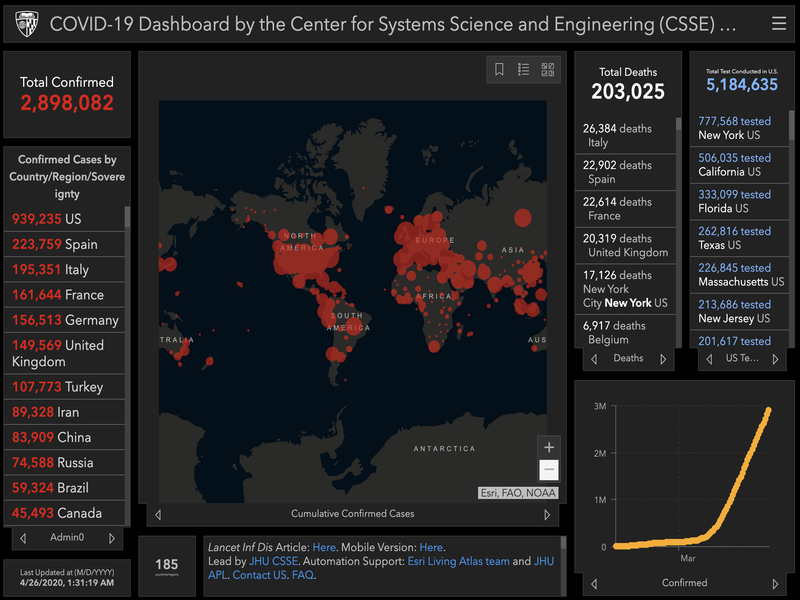Open the Contact US link

pos(259,575)
